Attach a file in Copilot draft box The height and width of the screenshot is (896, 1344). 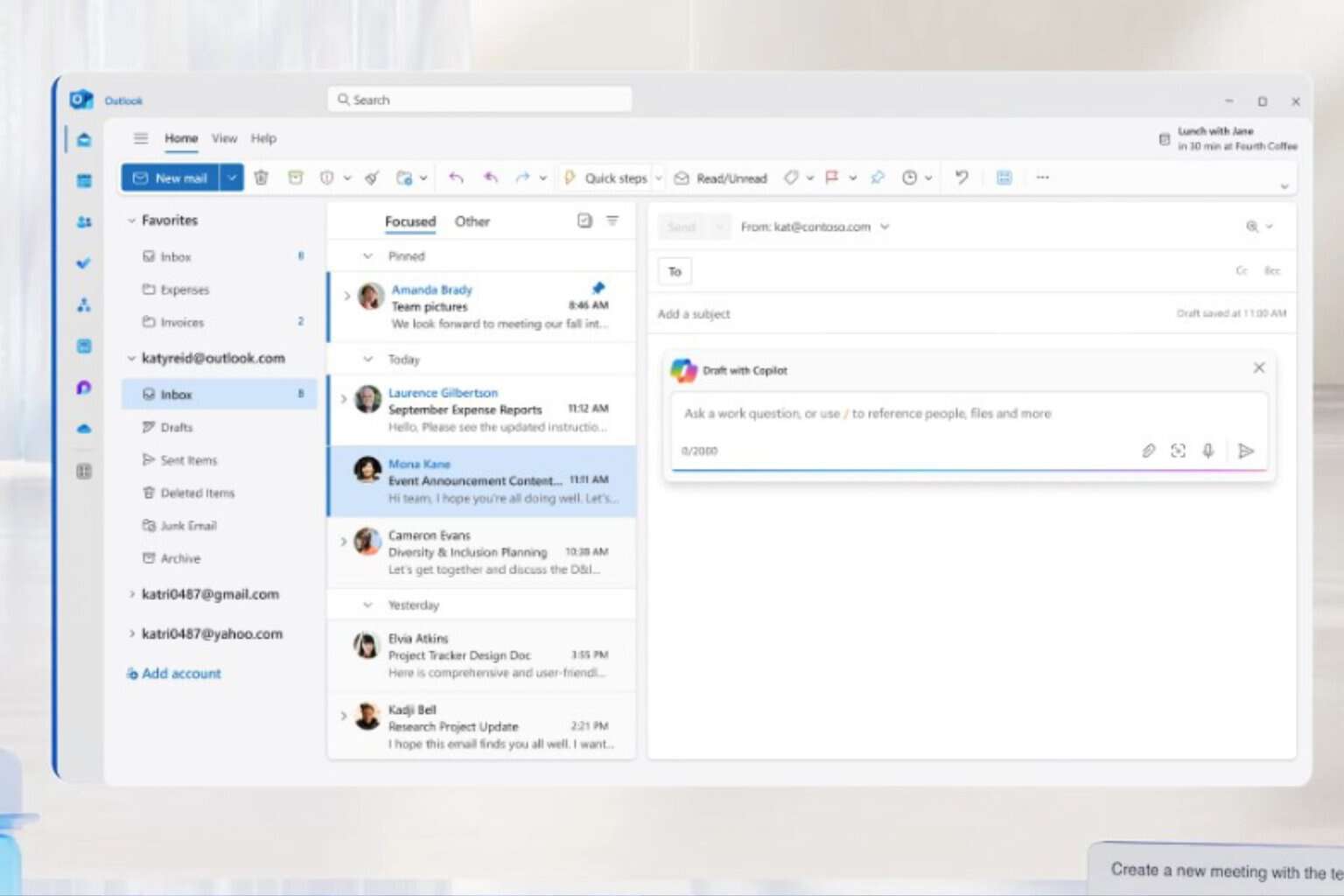coord(1148,451)
